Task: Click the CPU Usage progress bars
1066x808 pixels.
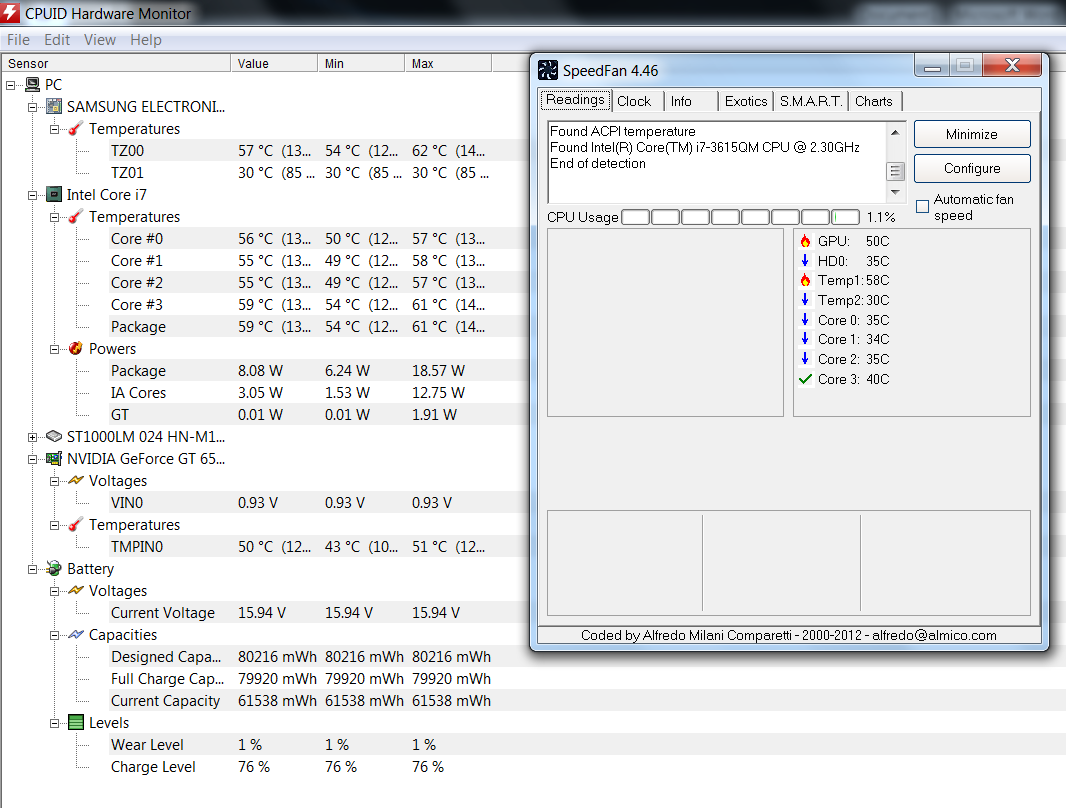Action: point(740,217)
